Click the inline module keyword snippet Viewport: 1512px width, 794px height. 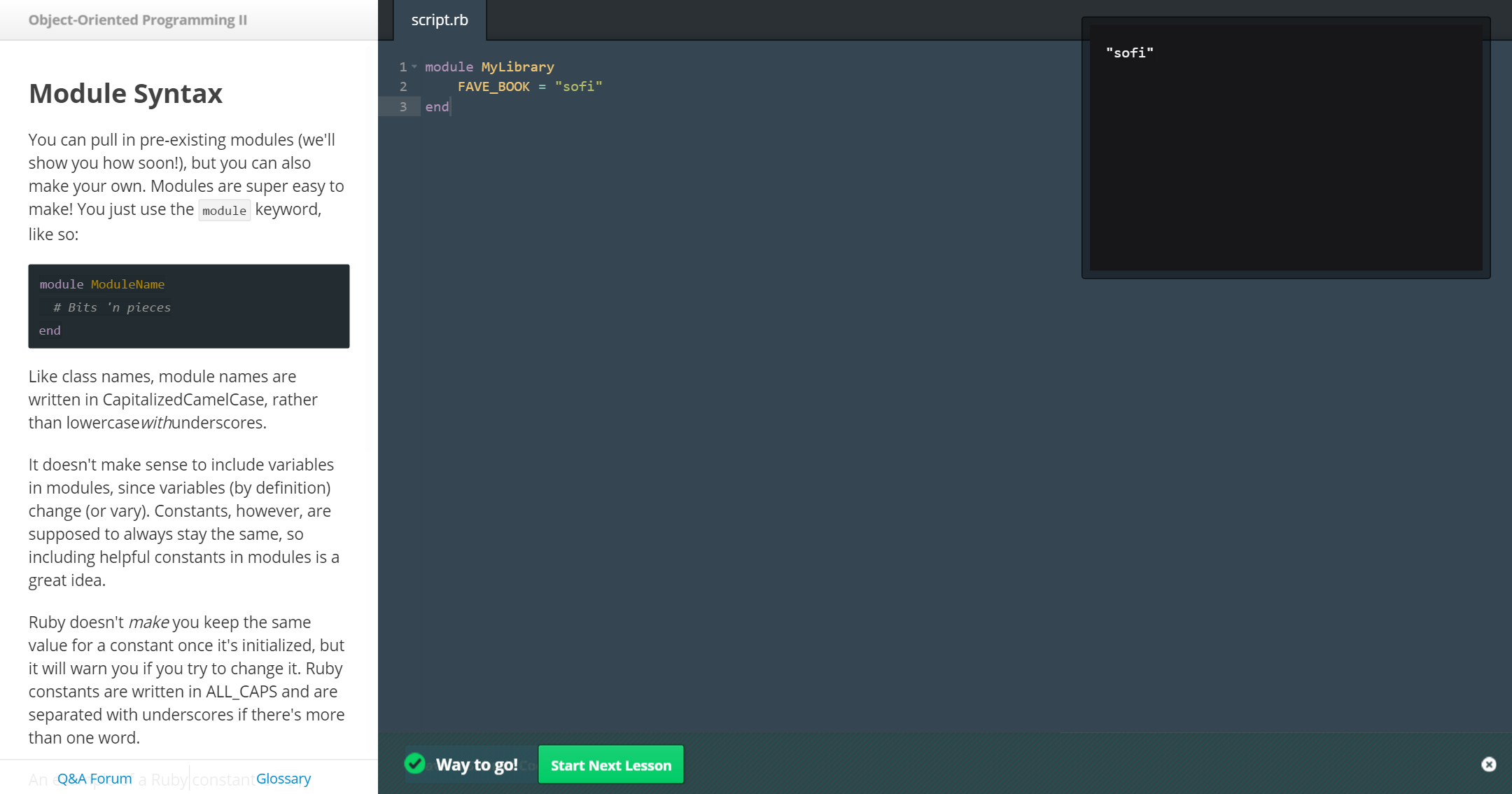pyautogui.click(x=224, y=211)
